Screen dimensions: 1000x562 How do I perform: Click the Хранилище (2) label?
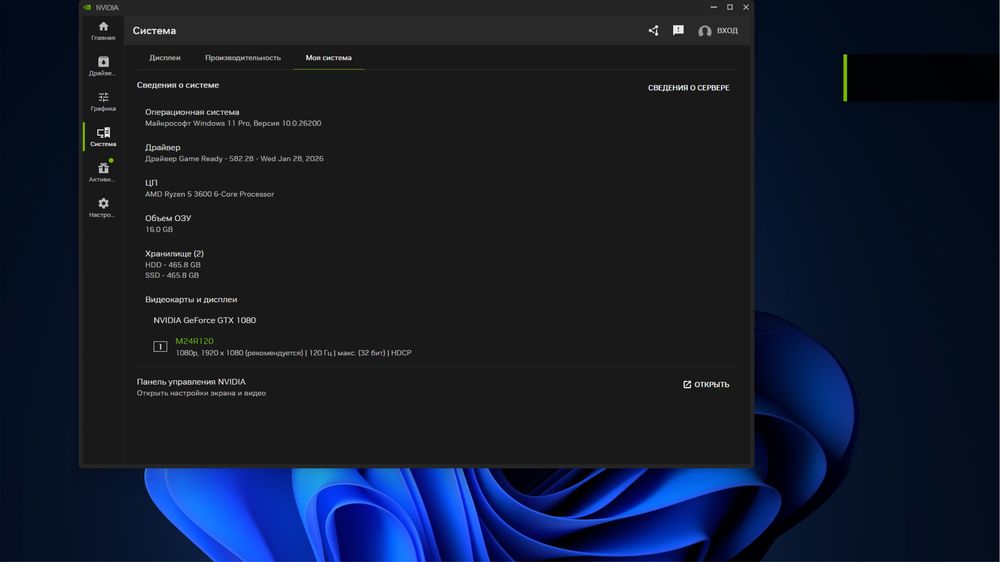pyautogui.click(x=174, y=253)
